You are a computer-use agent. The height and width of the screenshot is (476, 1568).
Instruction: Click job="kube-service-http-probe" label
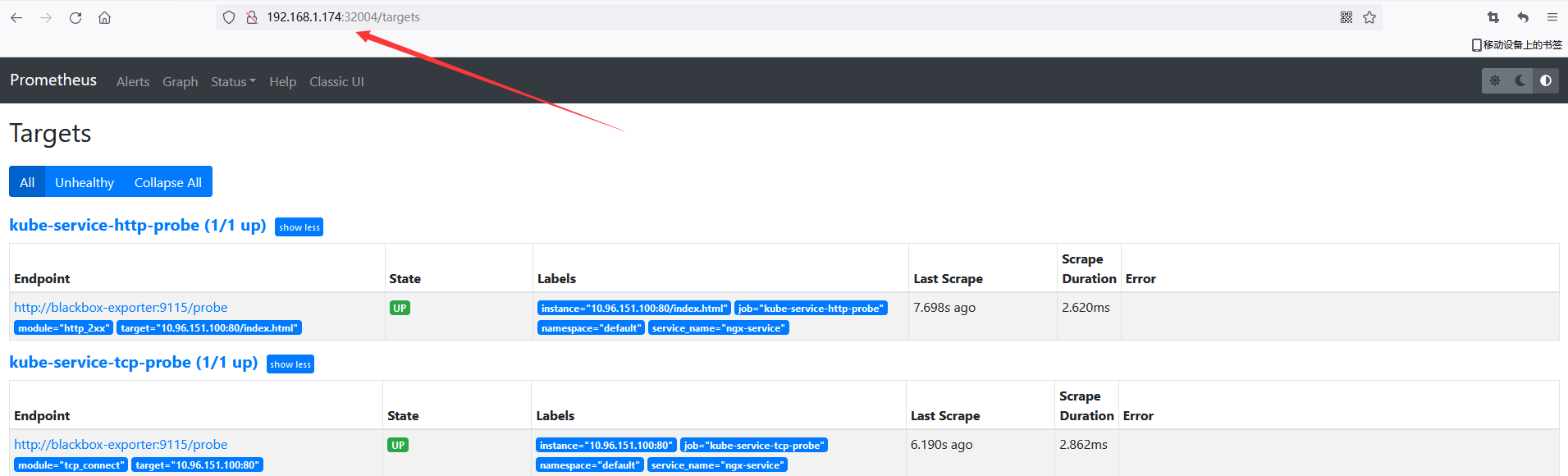tap(811, 309)
